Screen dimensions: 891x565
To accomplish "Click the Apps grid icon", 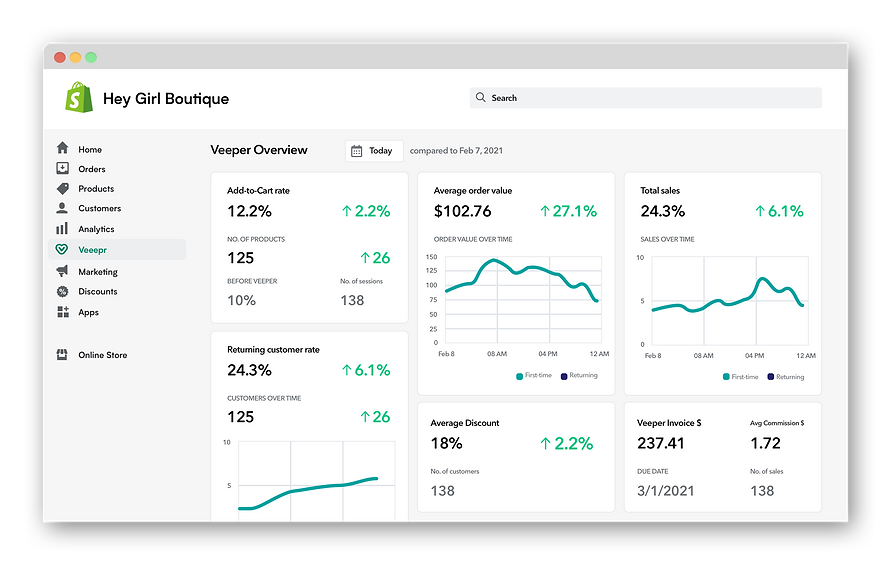I will pos(63,311).
